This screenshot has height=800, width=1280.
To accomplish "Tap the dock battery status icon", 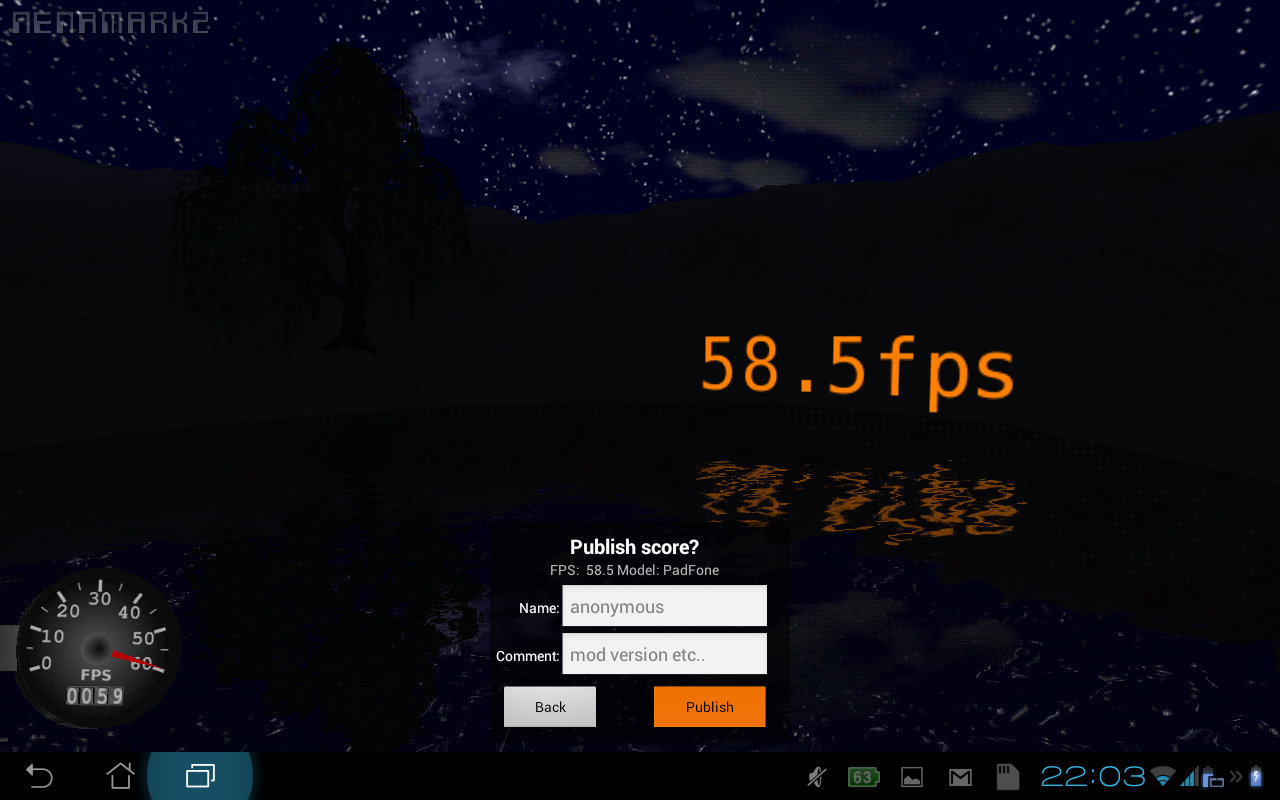I will coord(1212,778).
